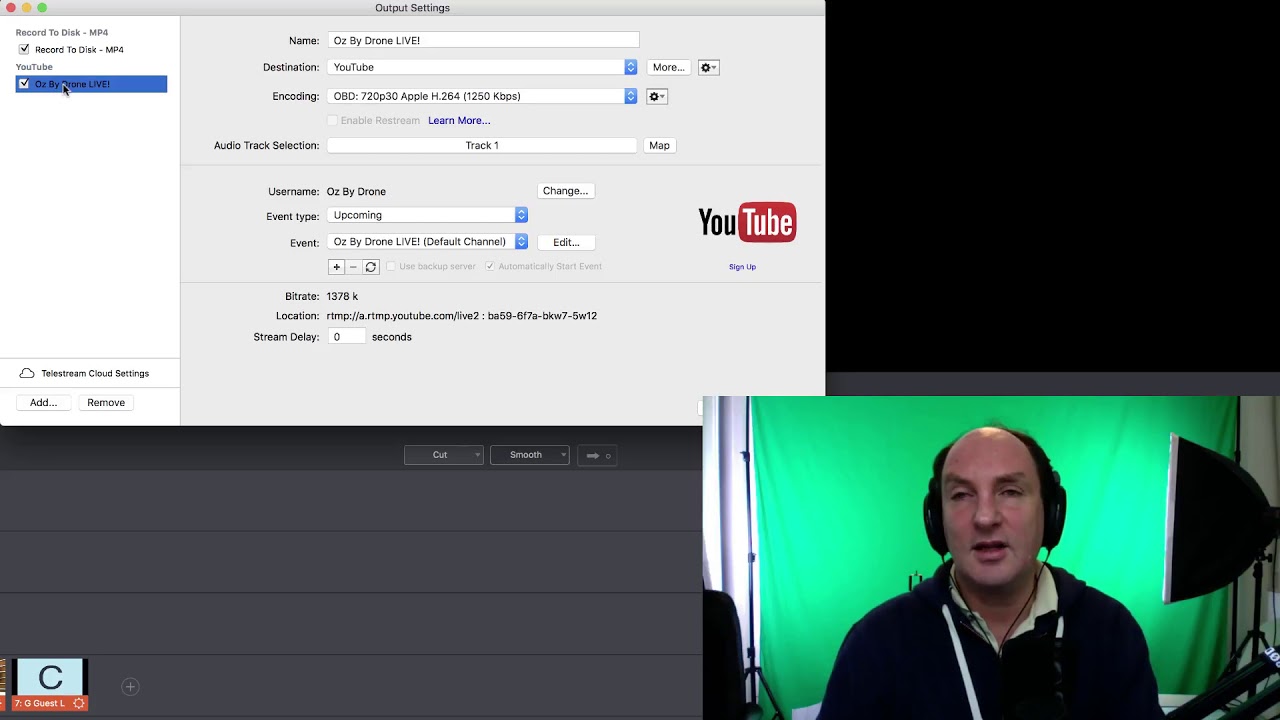
Task: Click the Edit... event button
Action: tap(566, 242)
